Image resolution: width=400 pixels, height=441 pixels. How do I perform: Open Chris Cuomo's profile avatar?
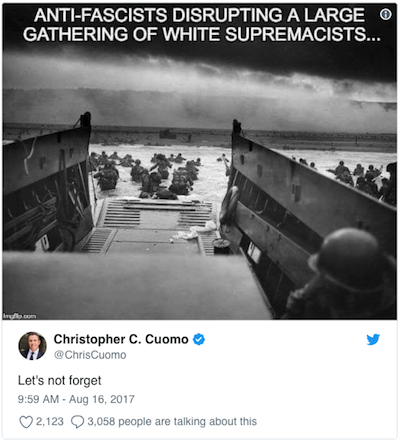click(x=32, y=346)
